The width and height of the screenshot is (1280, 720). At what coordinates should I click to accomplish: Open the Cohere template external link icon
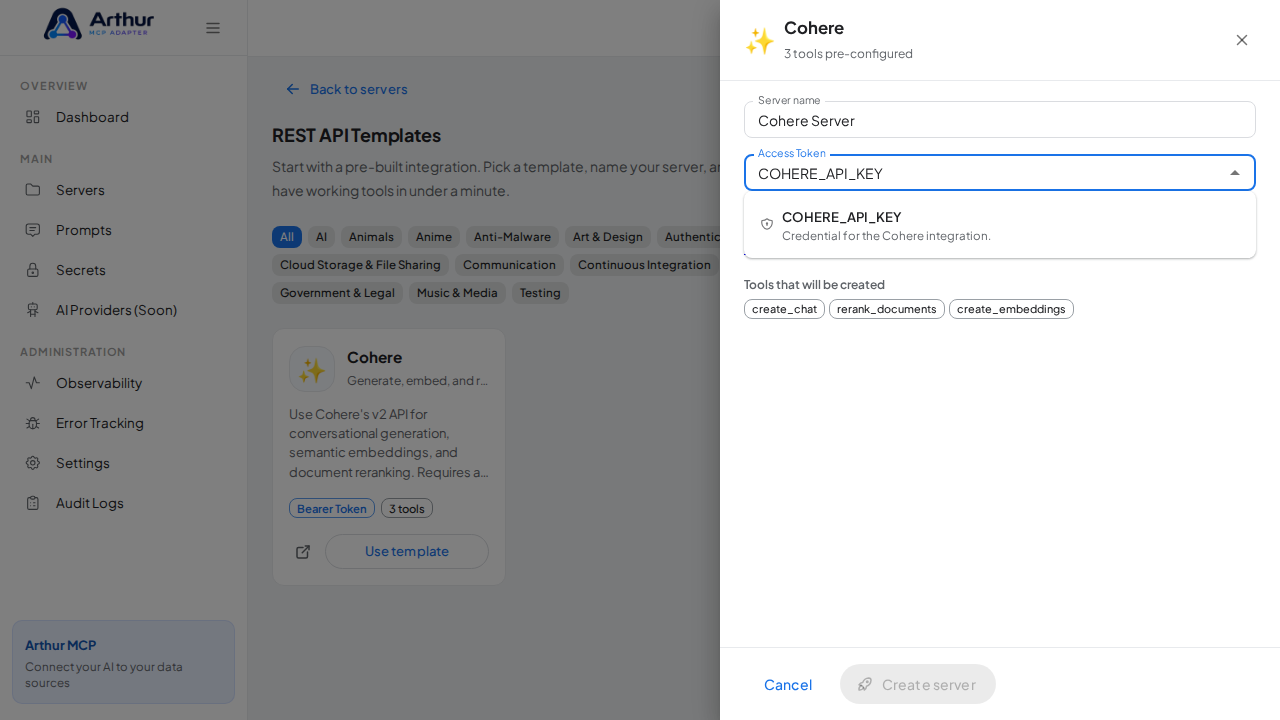pyautogui.click(x=303, y=552)
